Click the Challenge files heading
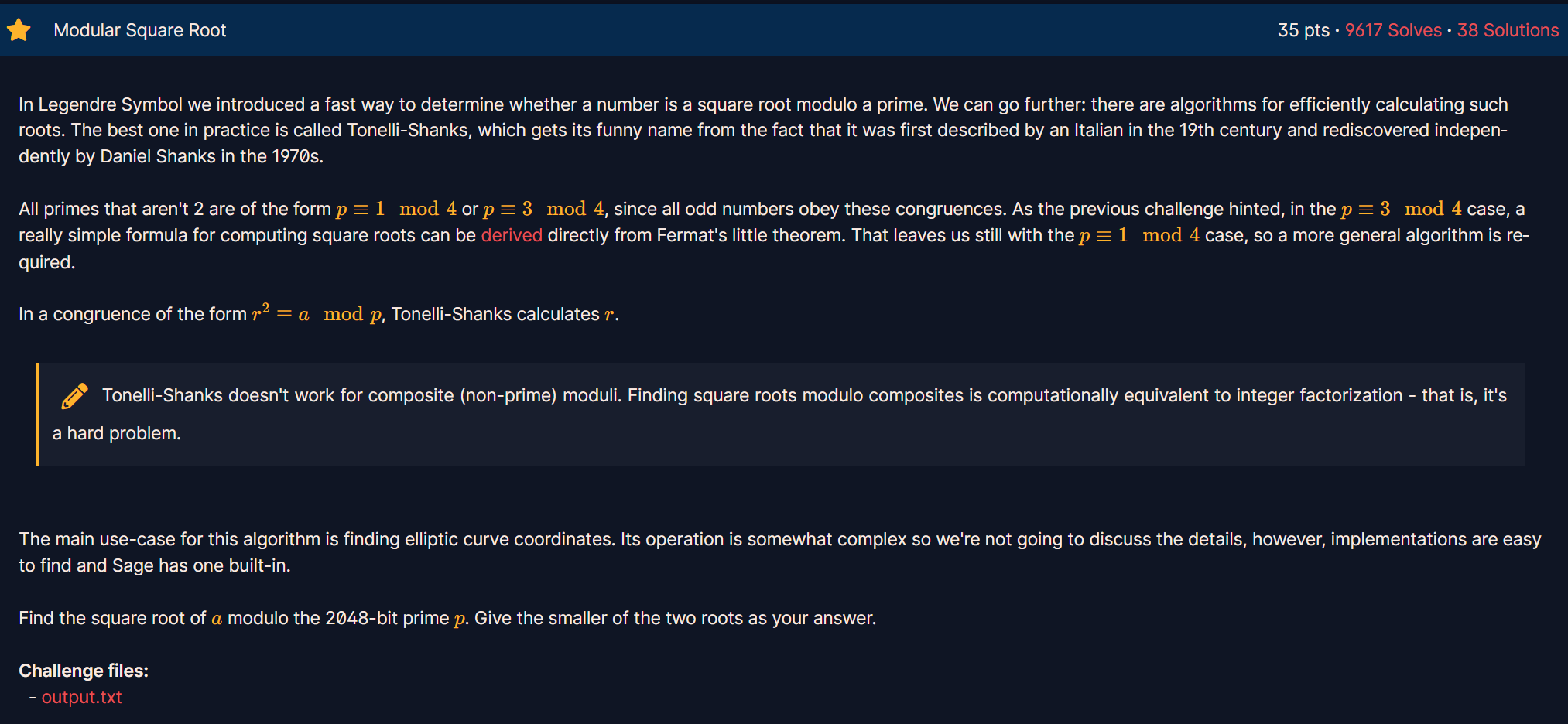This screenshot has height=724, width=1568. pyautogui.click(x=84, y=671)
